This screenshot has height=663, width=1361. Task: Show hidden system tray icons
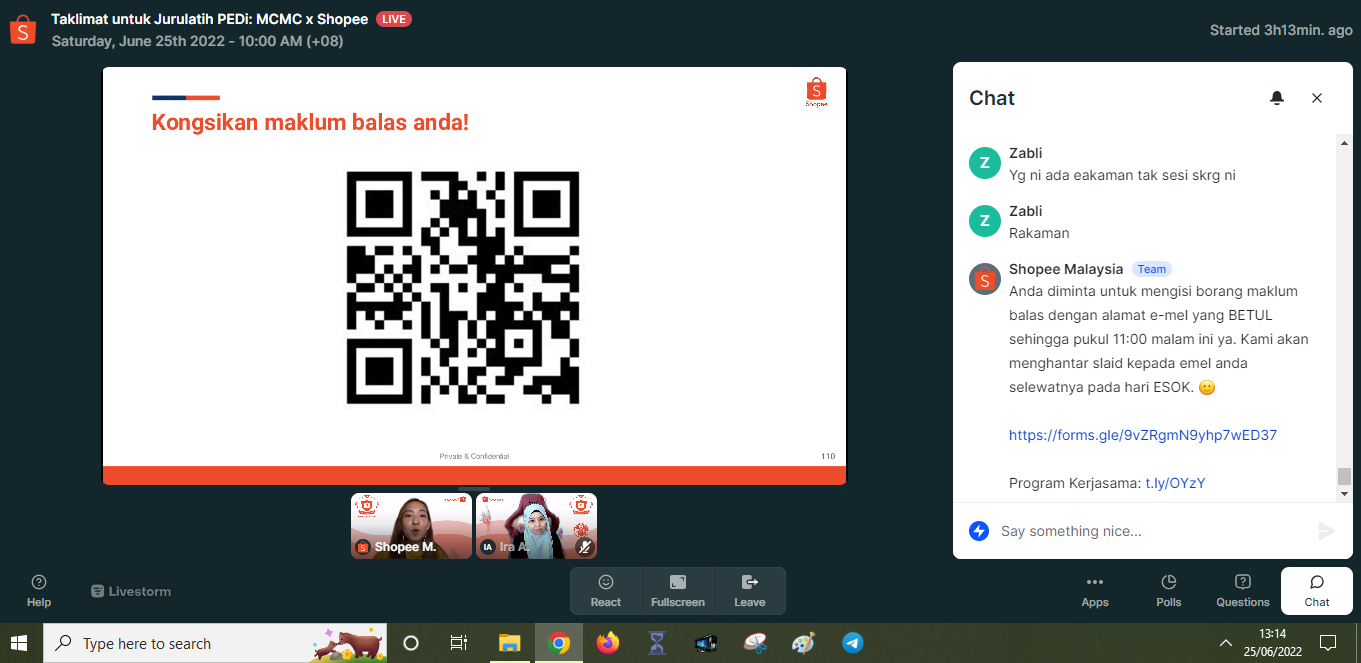tap(1225, 643)
